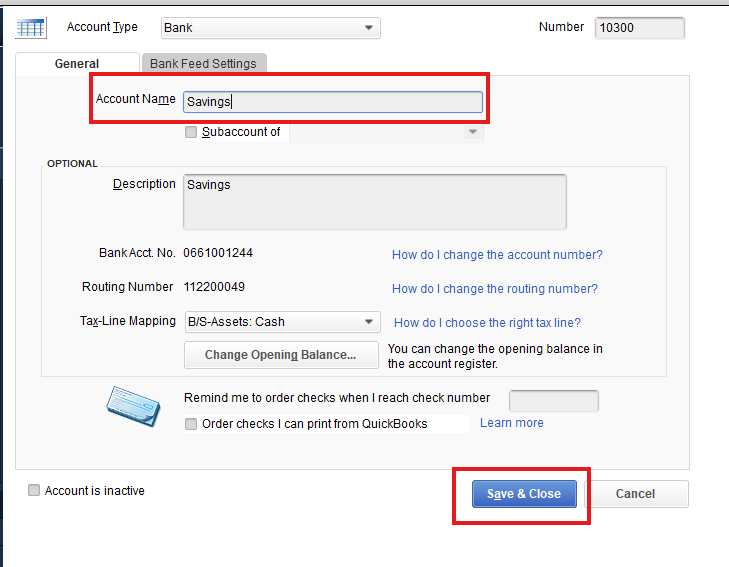Click the Save & Close button

[524, 494]
